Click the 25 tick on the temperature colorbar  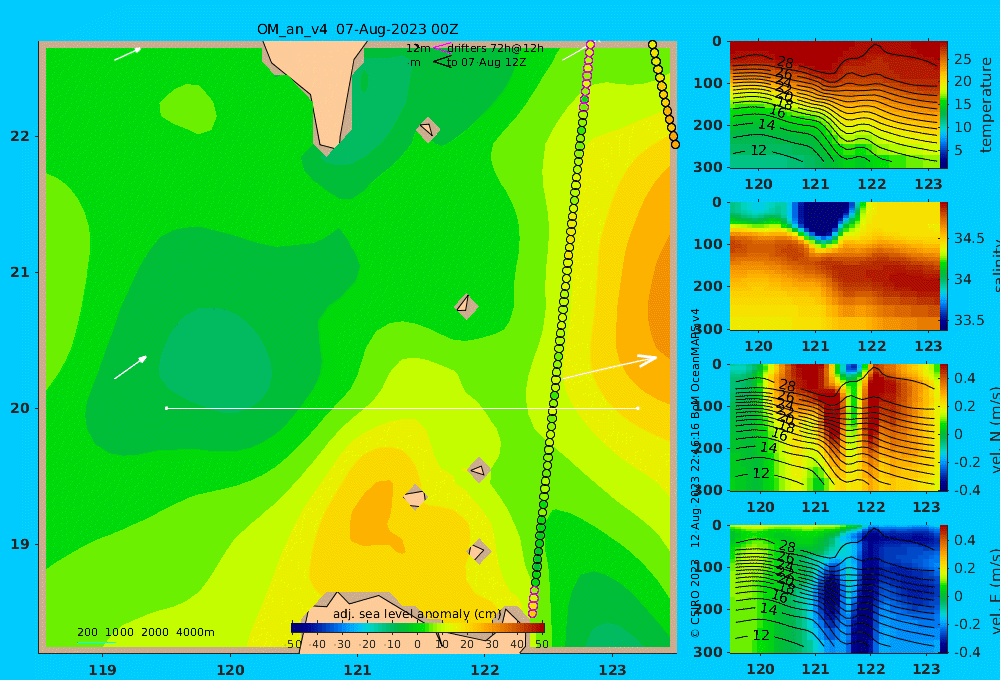[x=962, y=59]
